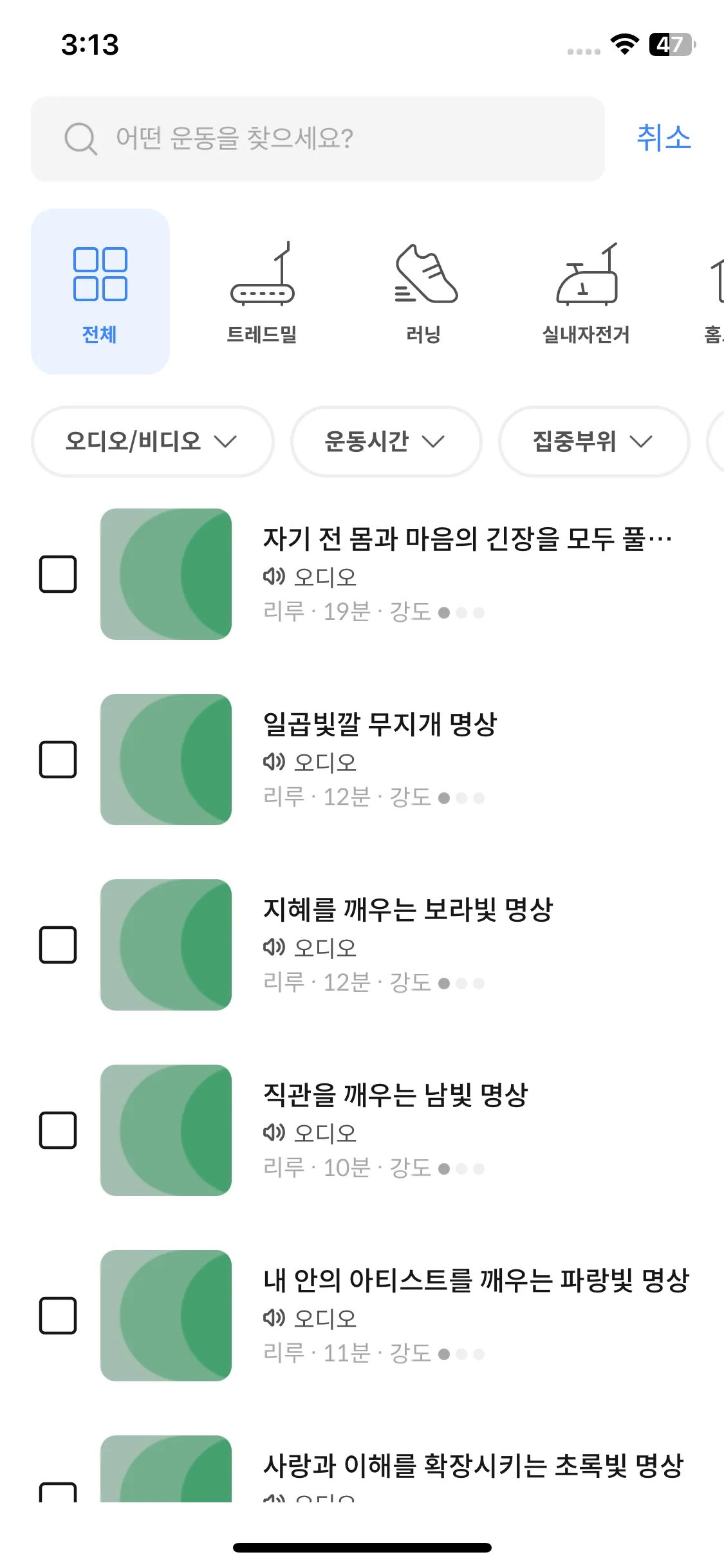Select the 러닝 running shoe icon
This screenshot has height=1568, width=724.
click(x=425, y=274)
